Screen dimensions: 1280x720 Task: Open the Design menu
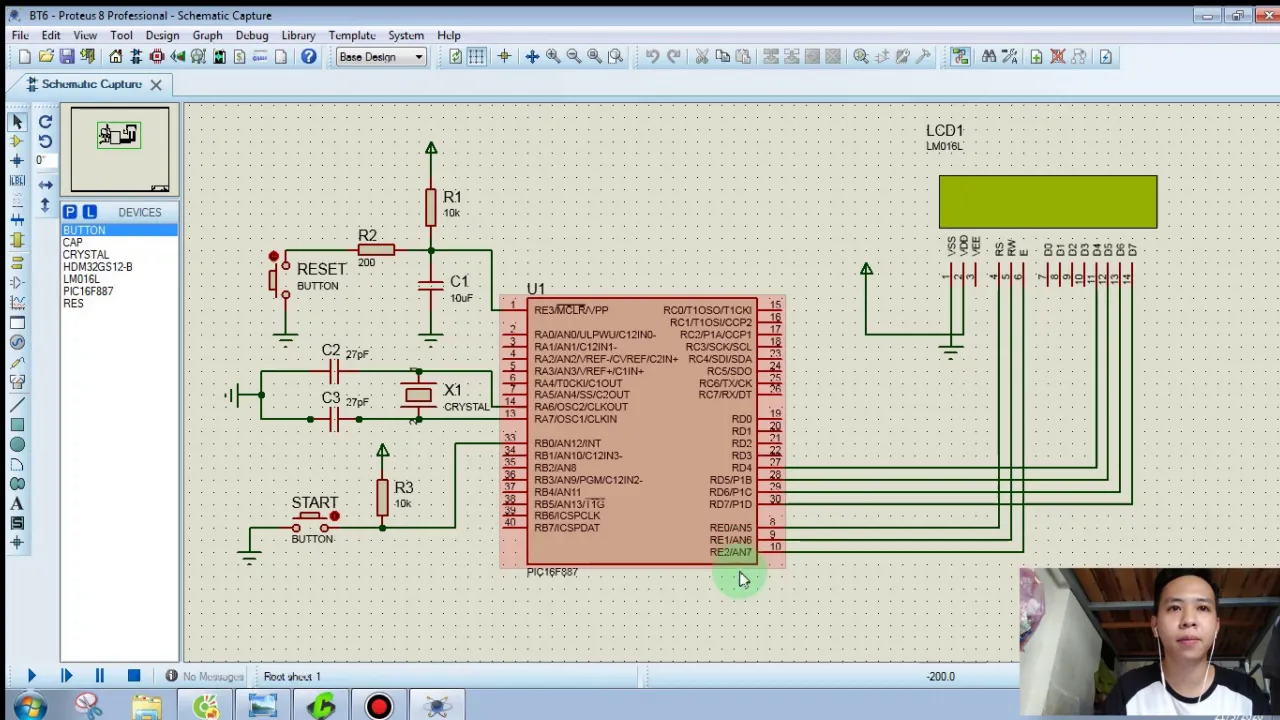pyautogui.click(x=162, y=35)
